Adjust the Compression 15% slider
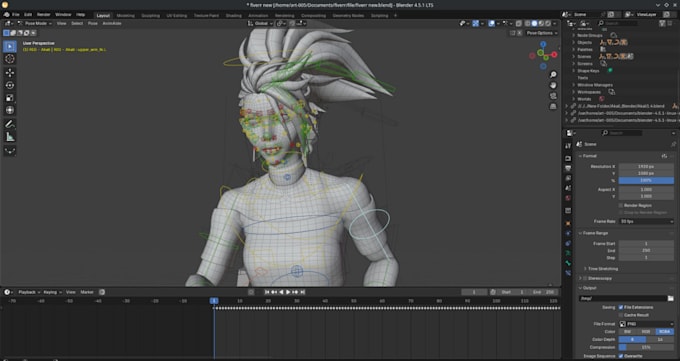Viewport: 680px width, 361px height. (646, 348)
